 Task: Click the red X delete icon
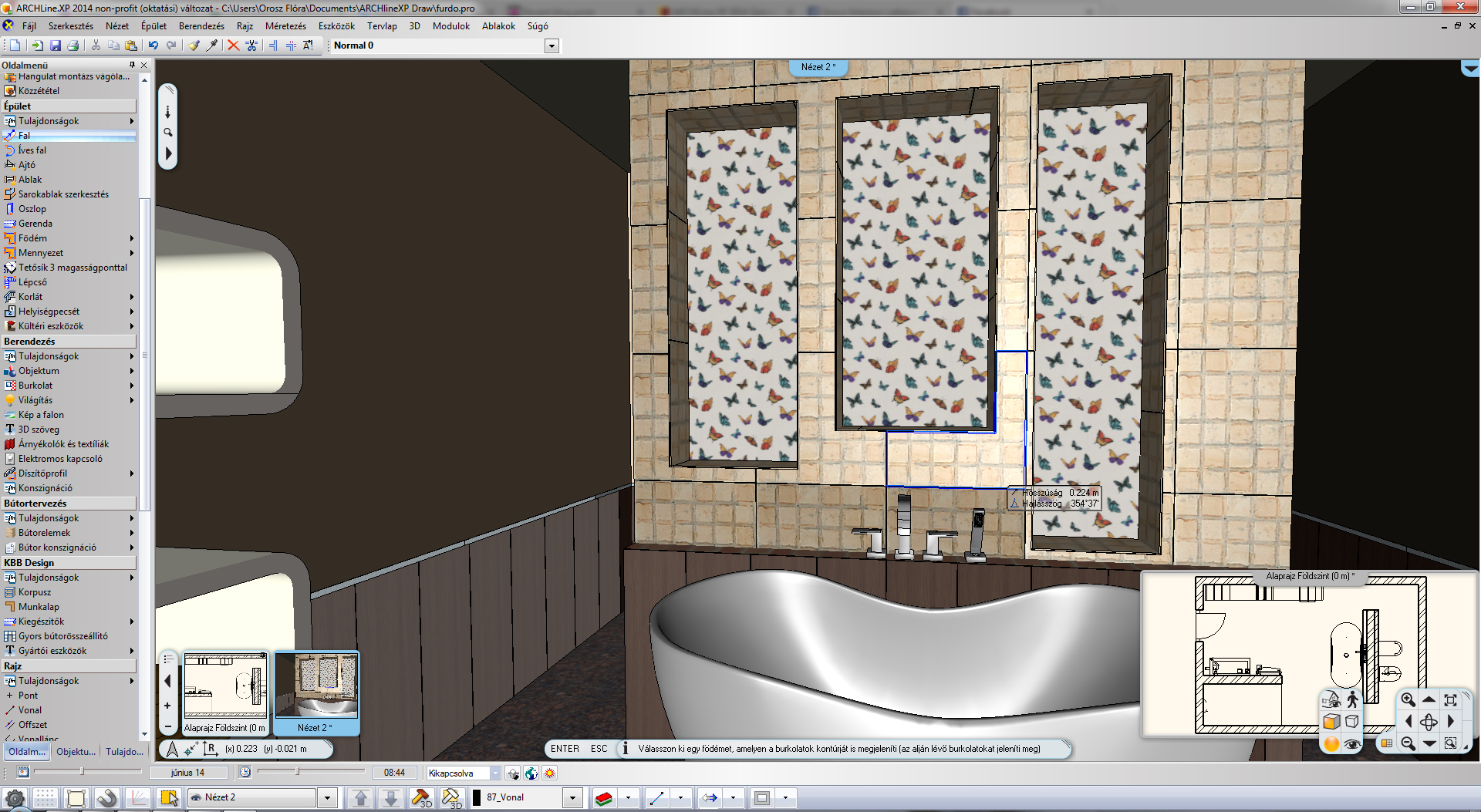coord(233,45)
